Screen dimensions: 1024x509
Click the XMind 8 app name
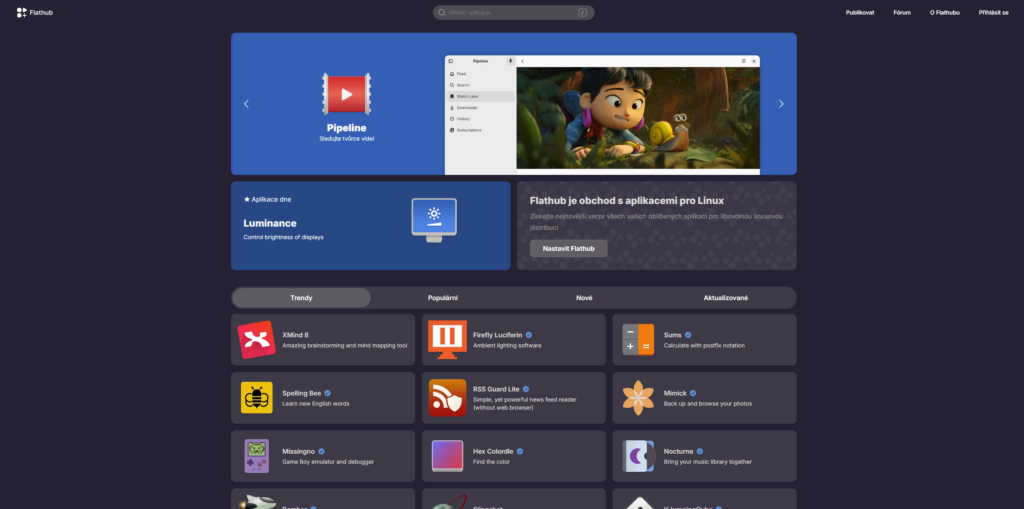(295, 335)
